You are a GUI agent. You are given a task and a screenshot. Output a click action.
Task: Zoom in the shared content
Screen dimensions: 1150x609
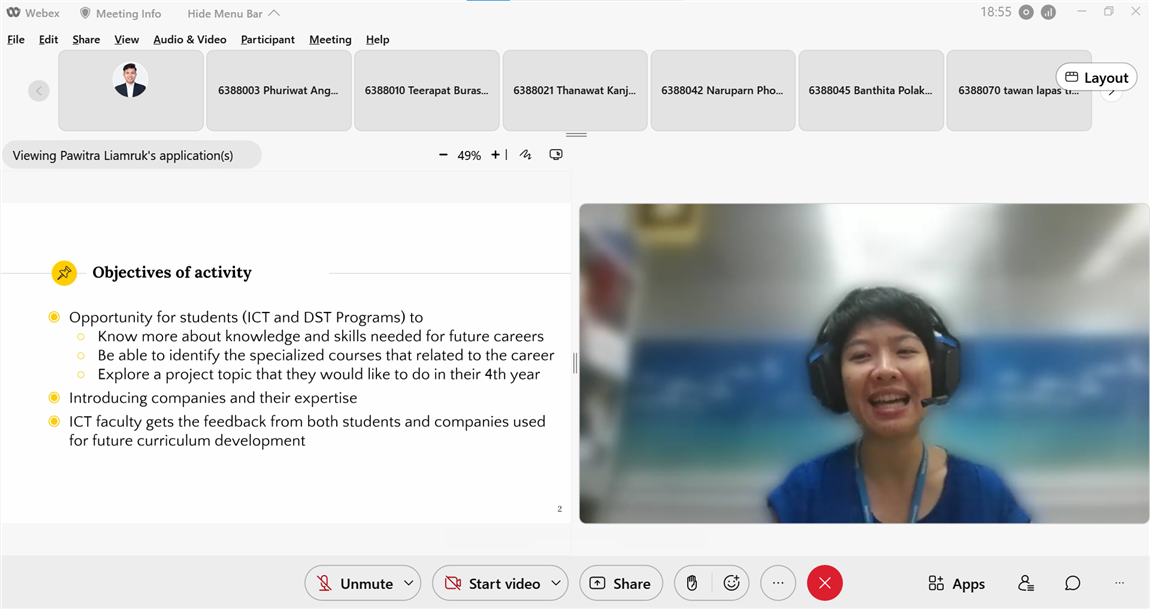[x=495, y=155]
